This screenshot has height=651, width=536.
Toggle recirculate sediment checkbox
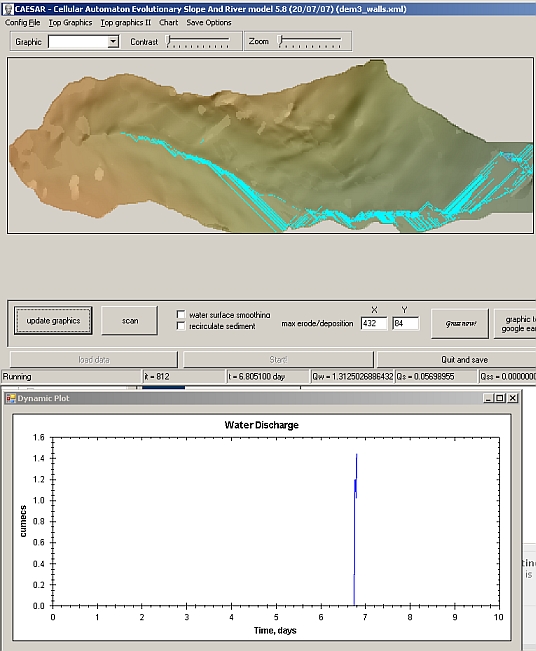coord(181,326)
